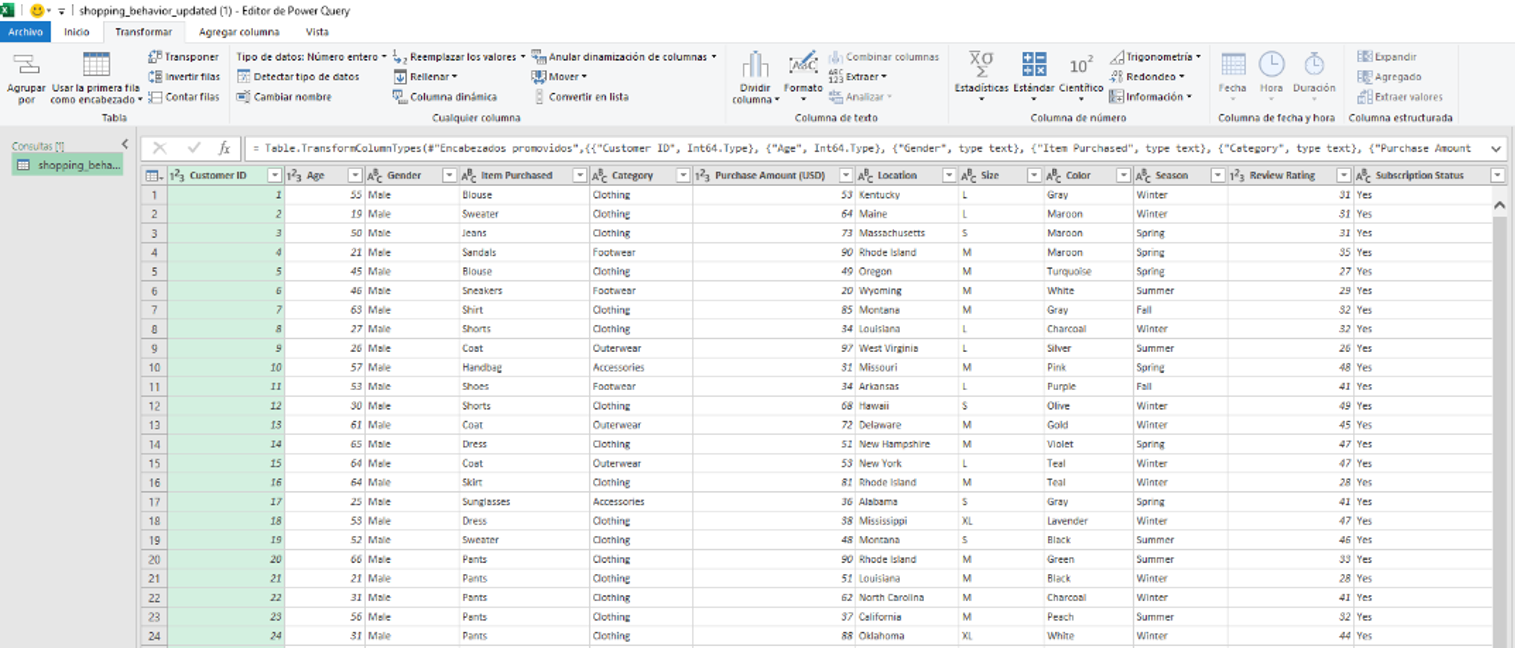Click Agregado structured column
The height and width of the screenshot is (648, 1515).
coord(1389,77)
